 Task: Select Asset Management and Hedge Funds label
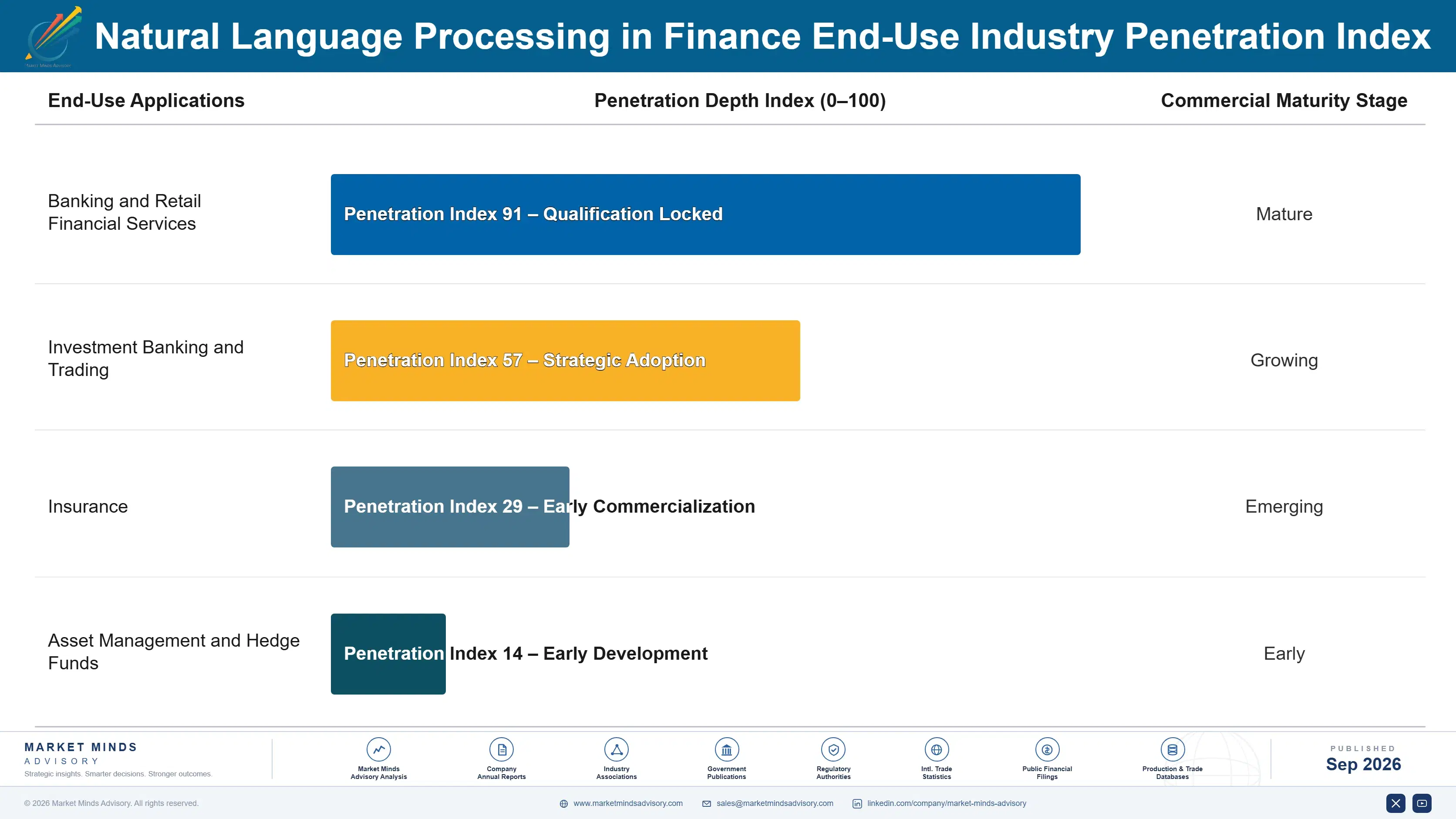click(x=174, y=652)
